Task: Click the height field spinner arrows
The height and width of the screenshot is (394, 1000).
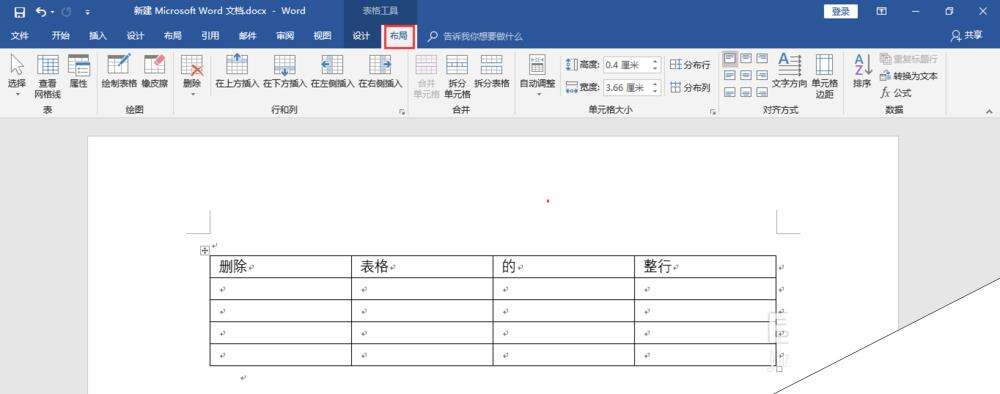Action: click(655, 65)
